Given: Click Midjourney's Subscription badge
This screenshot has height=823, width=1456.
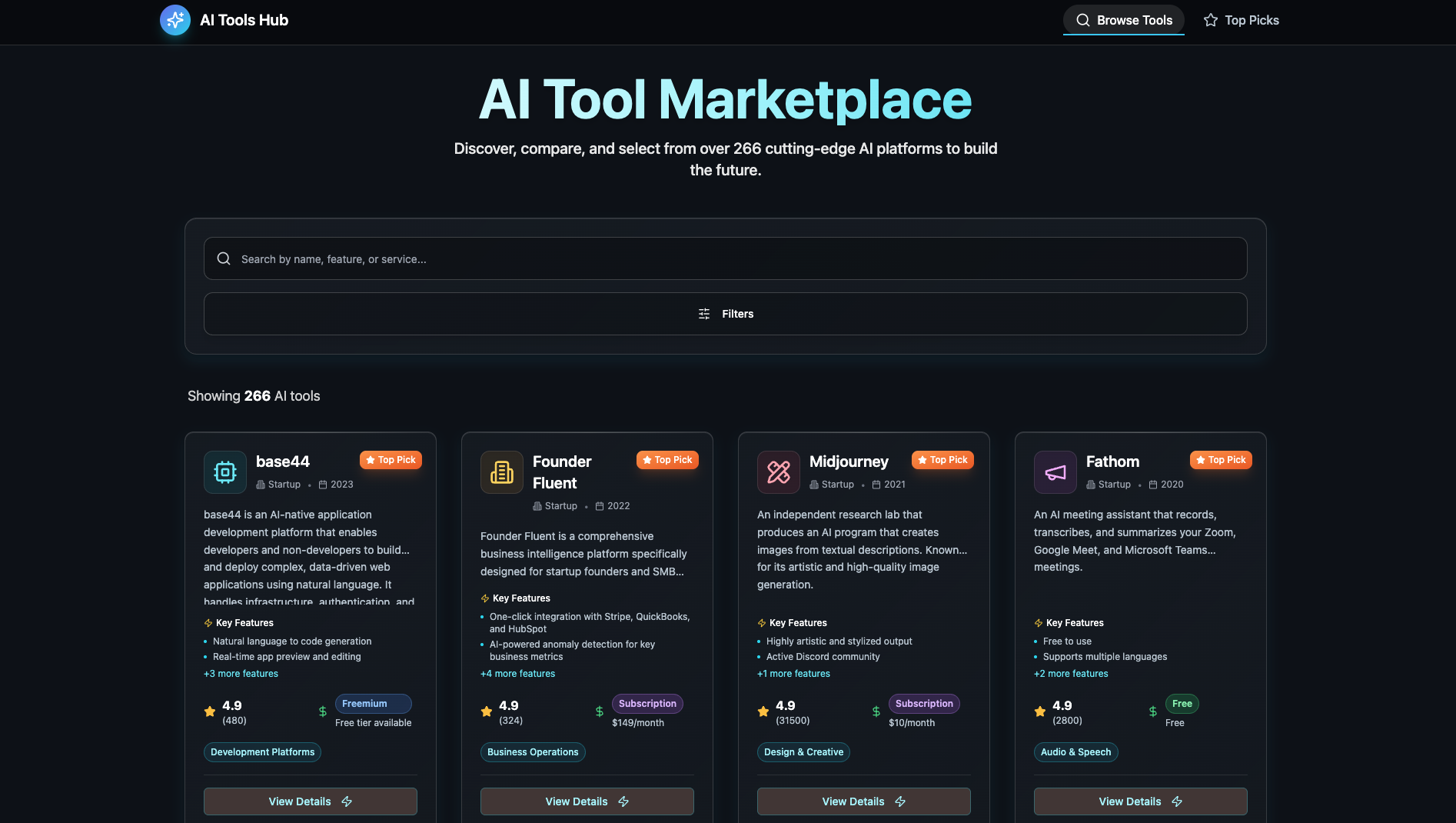Looking at the screenshot, I should pos(924,704).
